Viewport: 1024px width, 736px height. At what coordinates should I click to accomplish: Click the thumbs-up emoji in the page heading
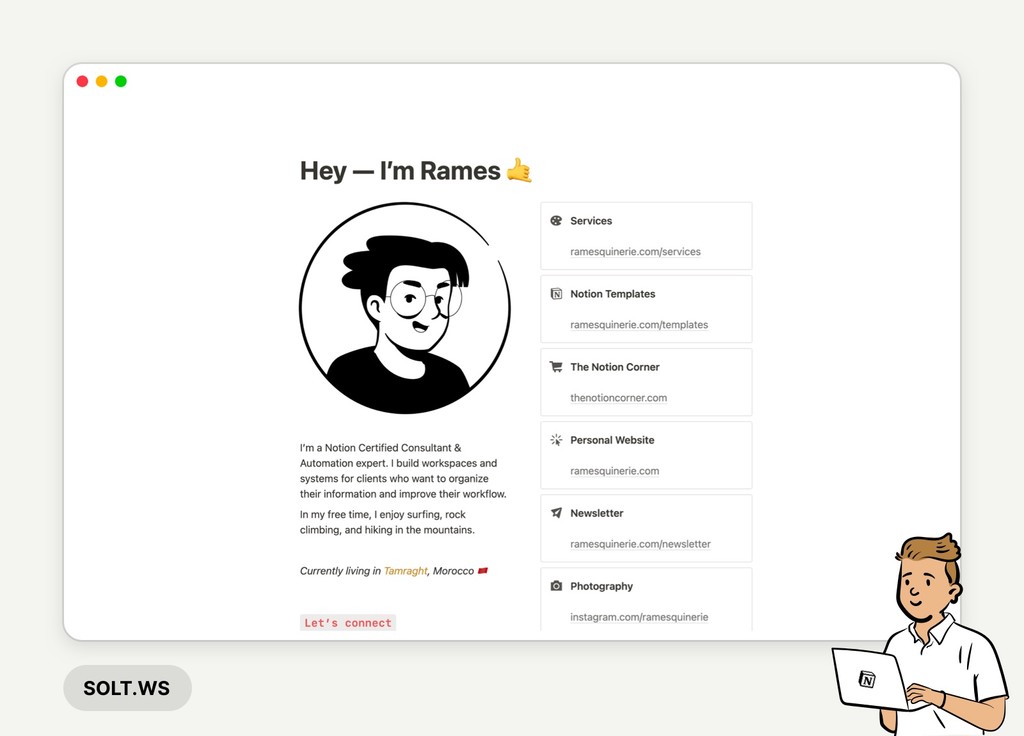pyautogui.click(x=520, y=170)
